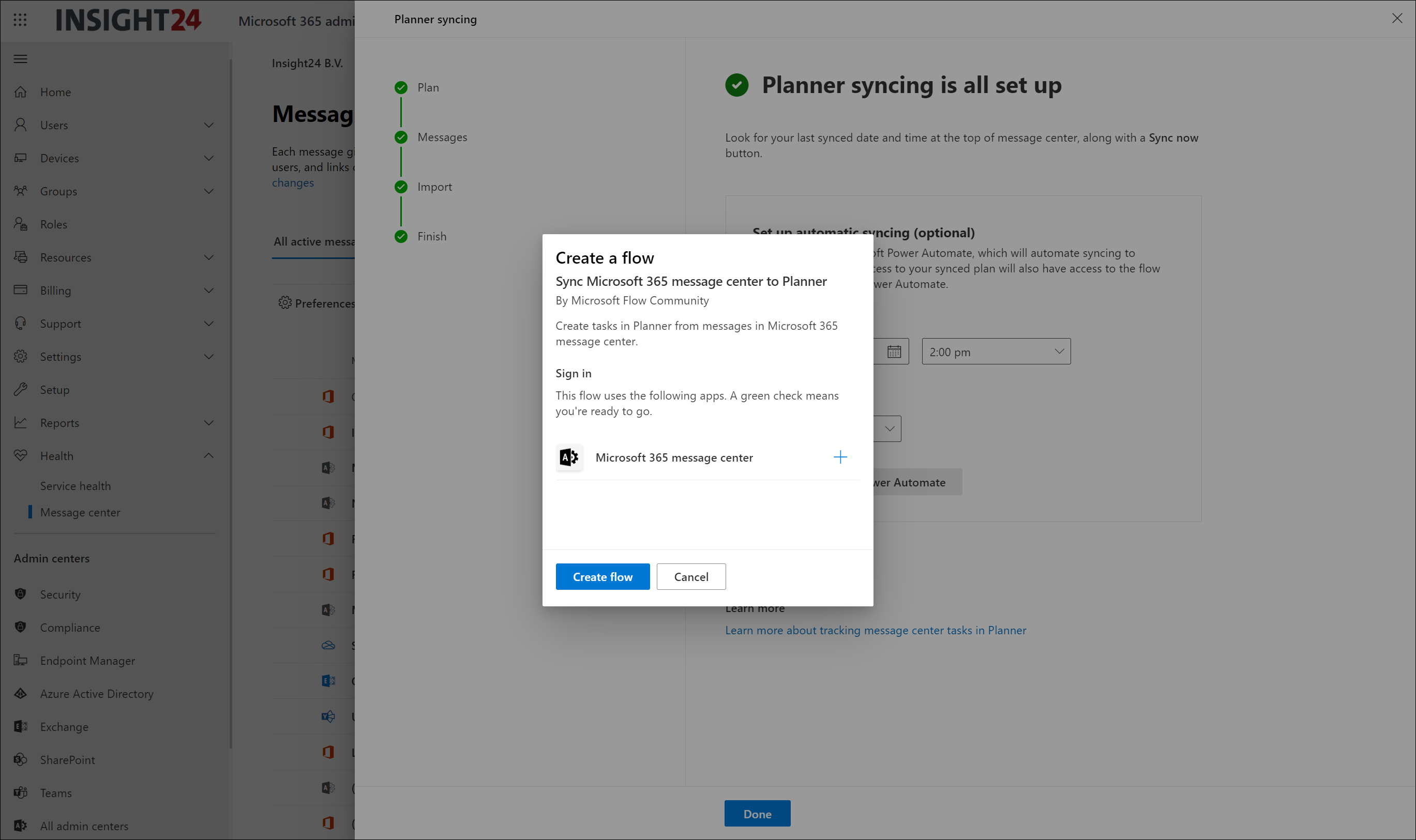Click the All admin centers icon
The height and width of the screenshot is (840, 1416).
click(20, 826)
